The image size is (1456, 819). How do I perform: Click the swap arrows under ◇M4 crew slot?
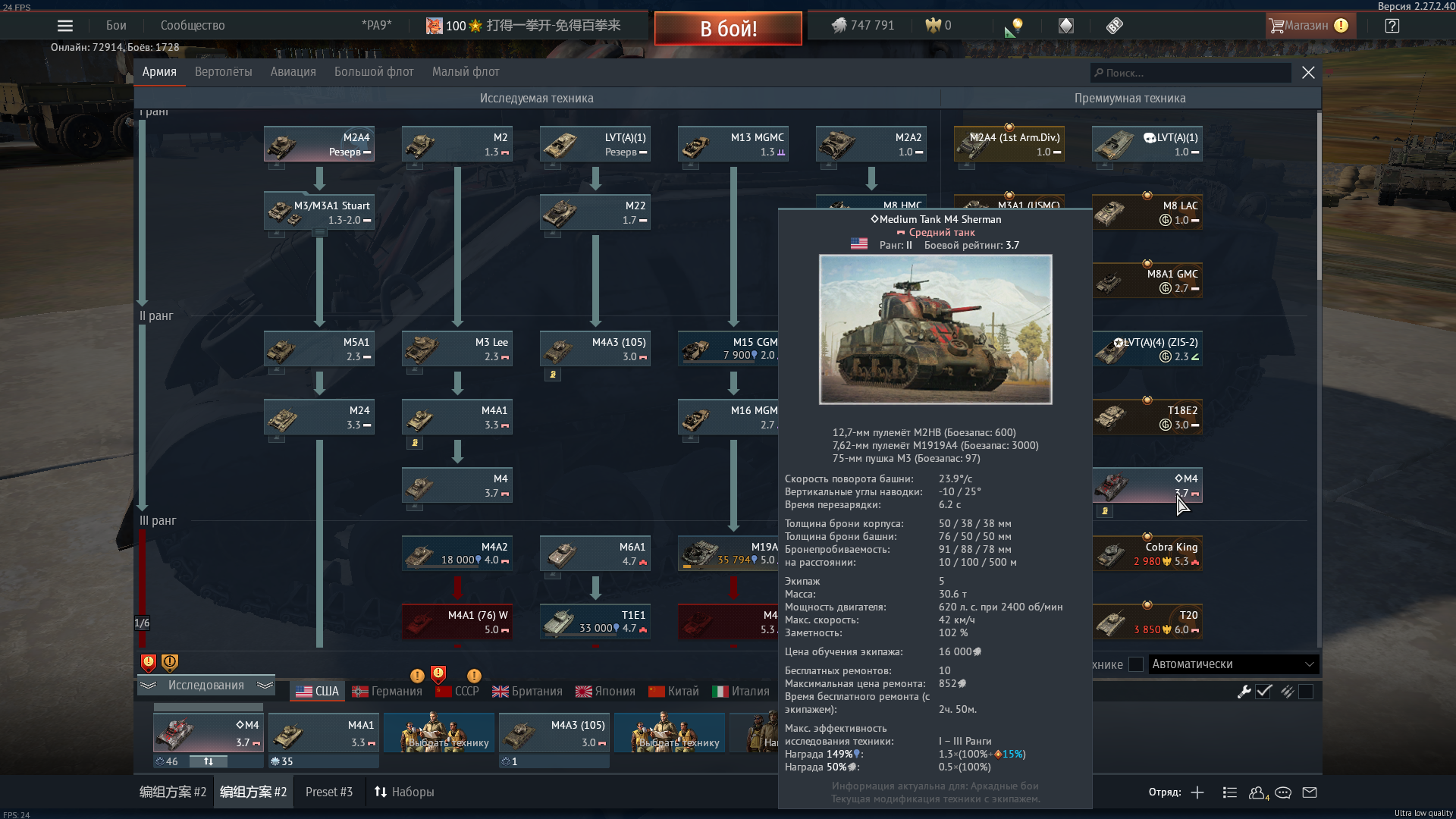click(x=209, y=761)
